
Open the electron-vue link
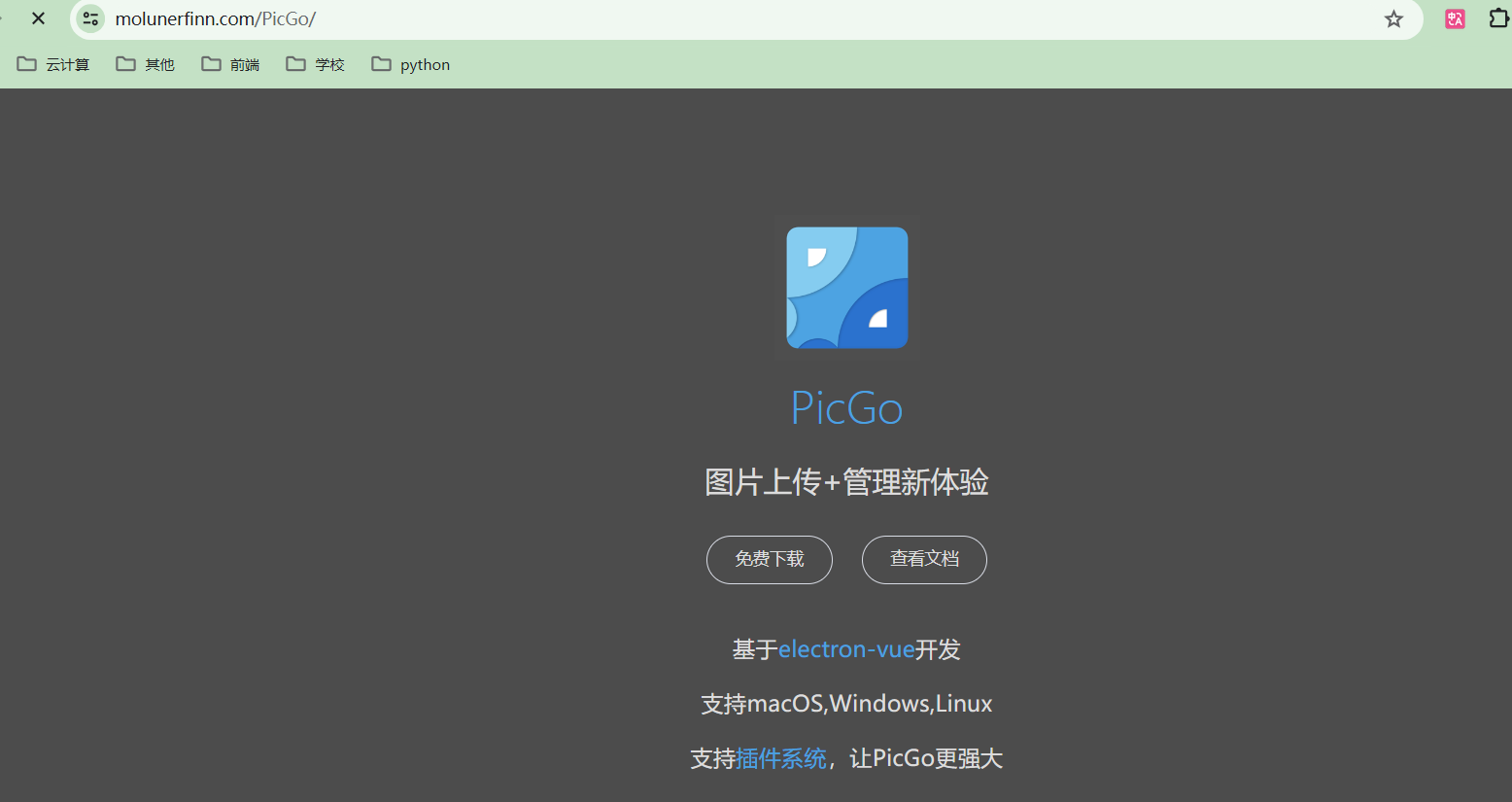tap(846, 648)
